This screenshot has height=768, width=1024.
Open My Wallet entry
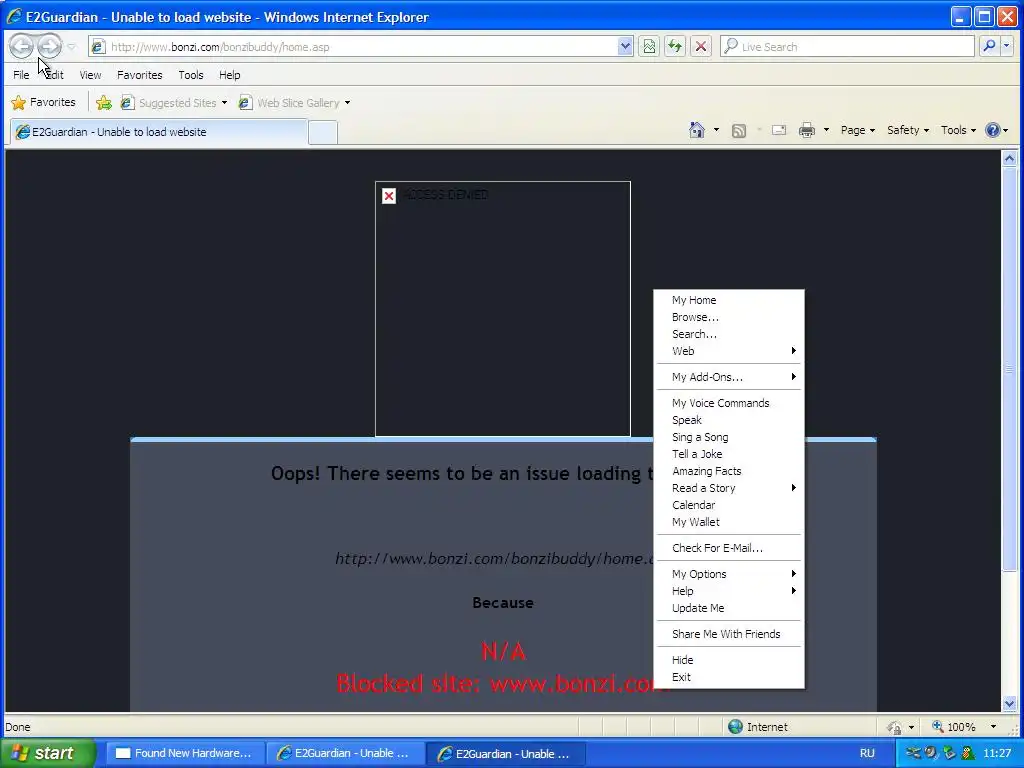[729, 522]
